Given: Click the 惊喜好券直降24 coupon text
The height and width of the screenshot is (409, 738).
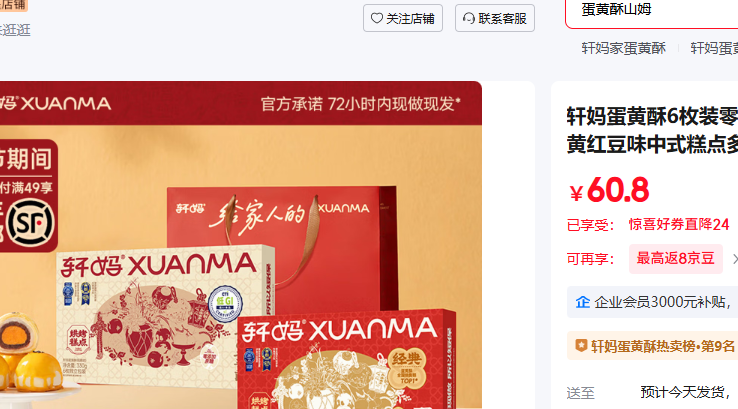Looking at the screenshot, I should [679, 225].
